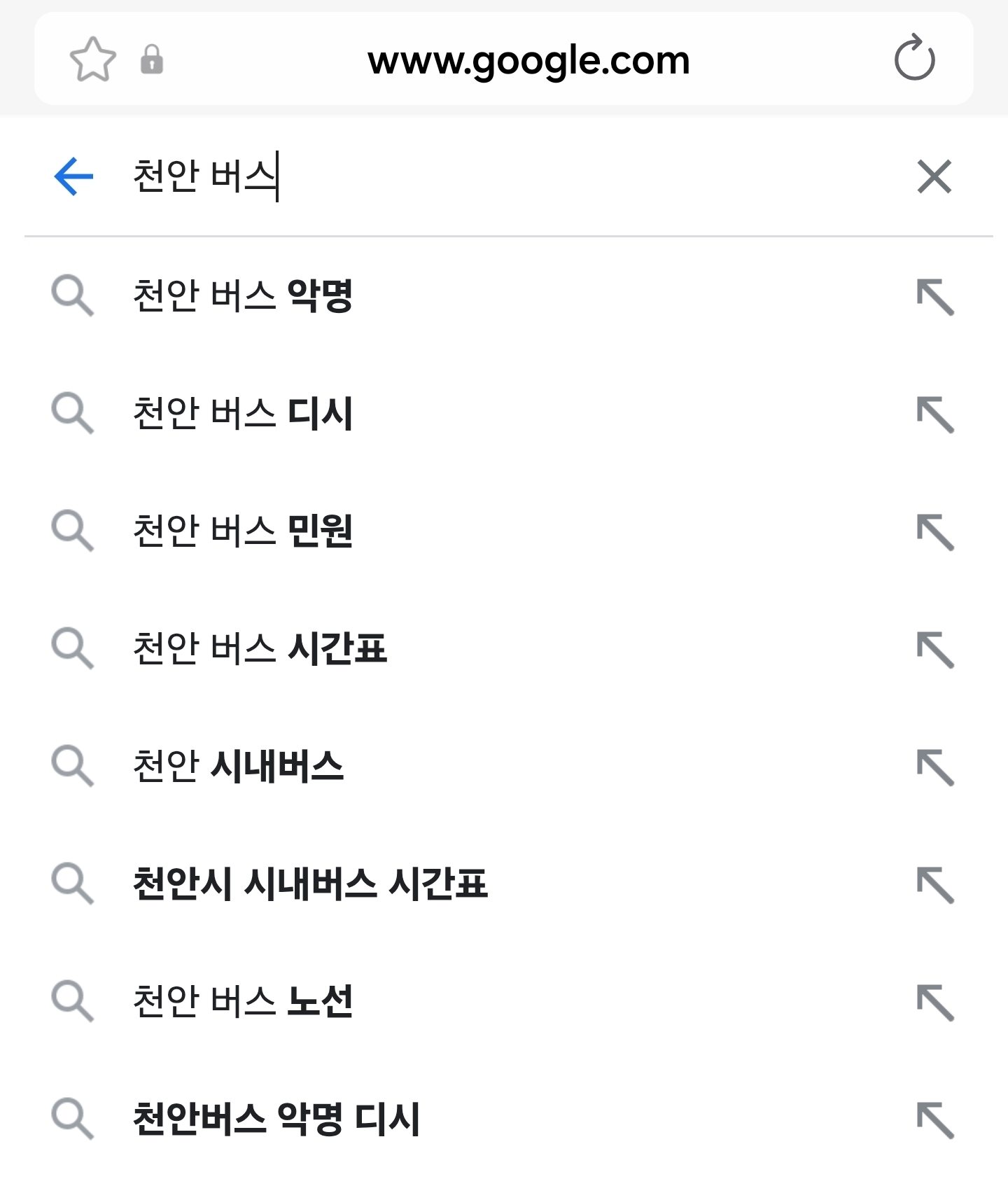Tap the fill-in arrow beside 천안 시내버스
Screen dimensions: 1008x1186
(935, 768)
